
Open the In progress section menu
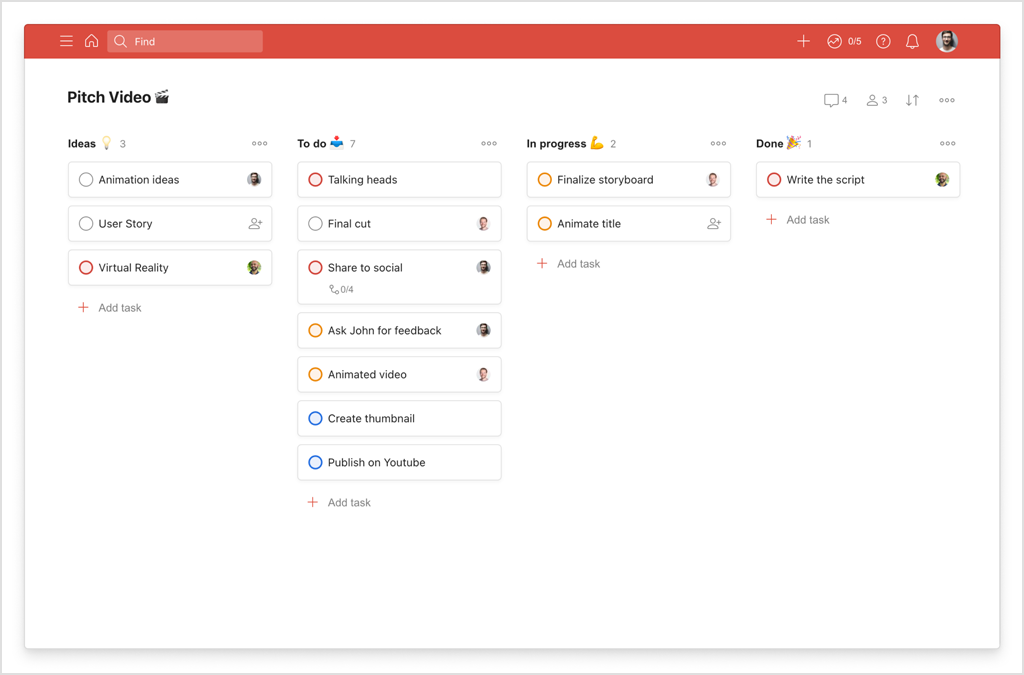(x=717, y=143)
